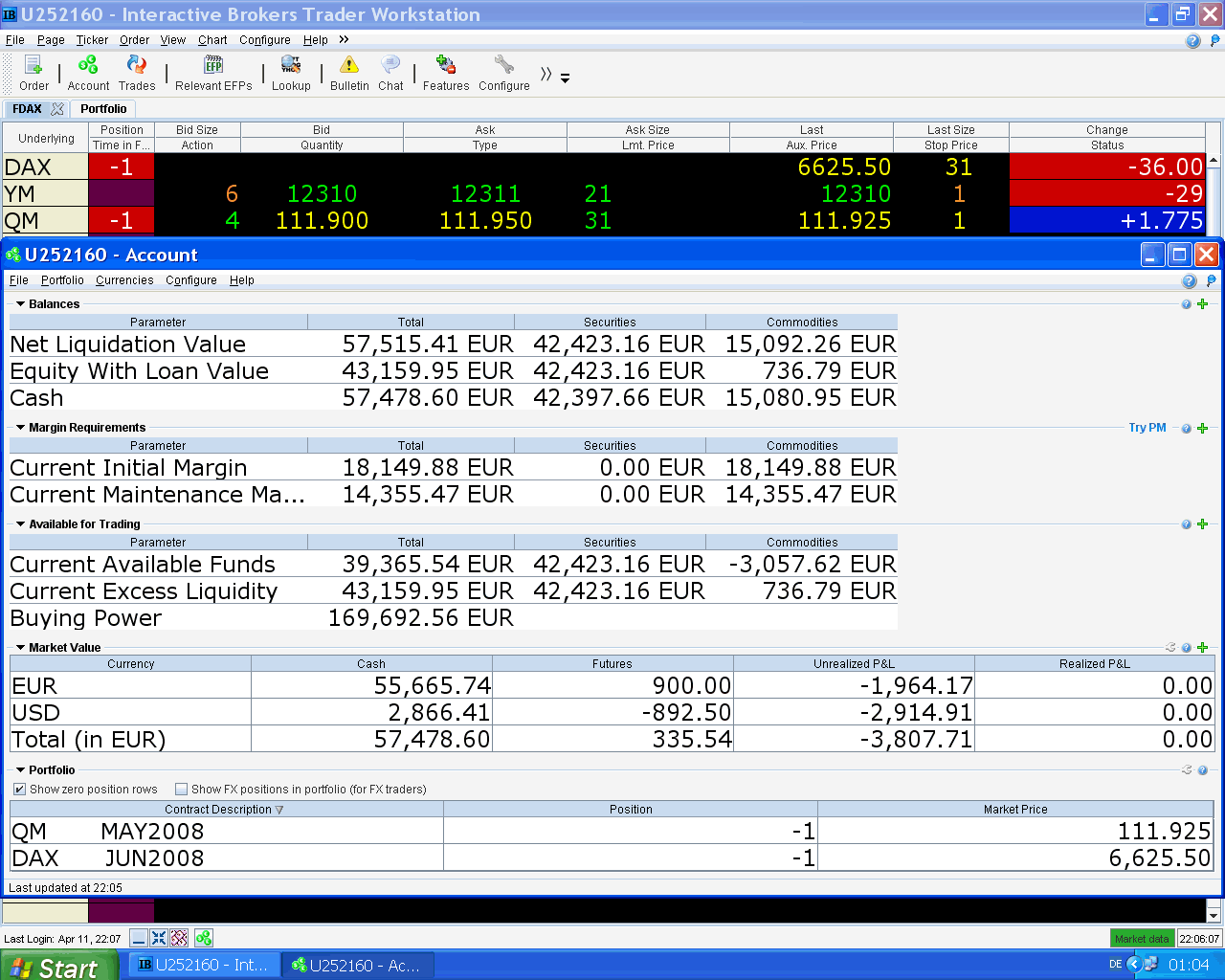The width and height of the screenshot is (1225, 980).
Task: Click green plus in Margin Requirements section
Action: [x=1203, y=429]
